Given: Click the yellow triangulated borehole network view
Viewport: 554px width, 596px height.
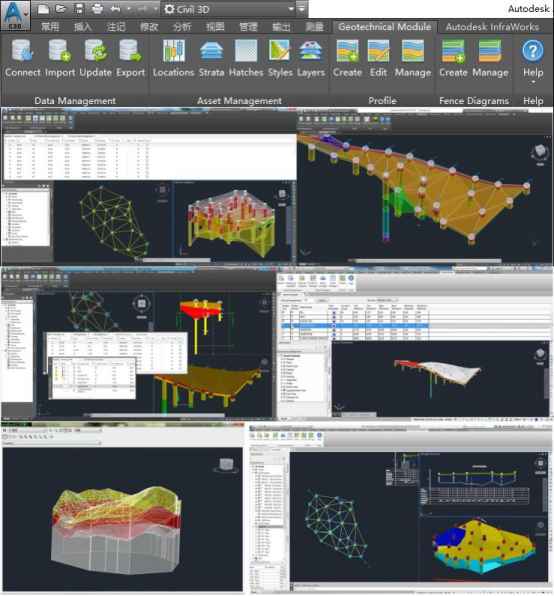Looking at the screenshot, I should click(x=114, y=223).
